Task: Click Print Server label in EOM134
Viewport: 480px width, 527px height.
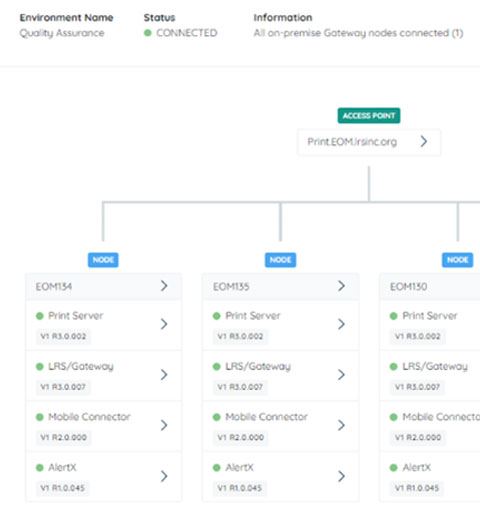Action: (x=76, y=316)
